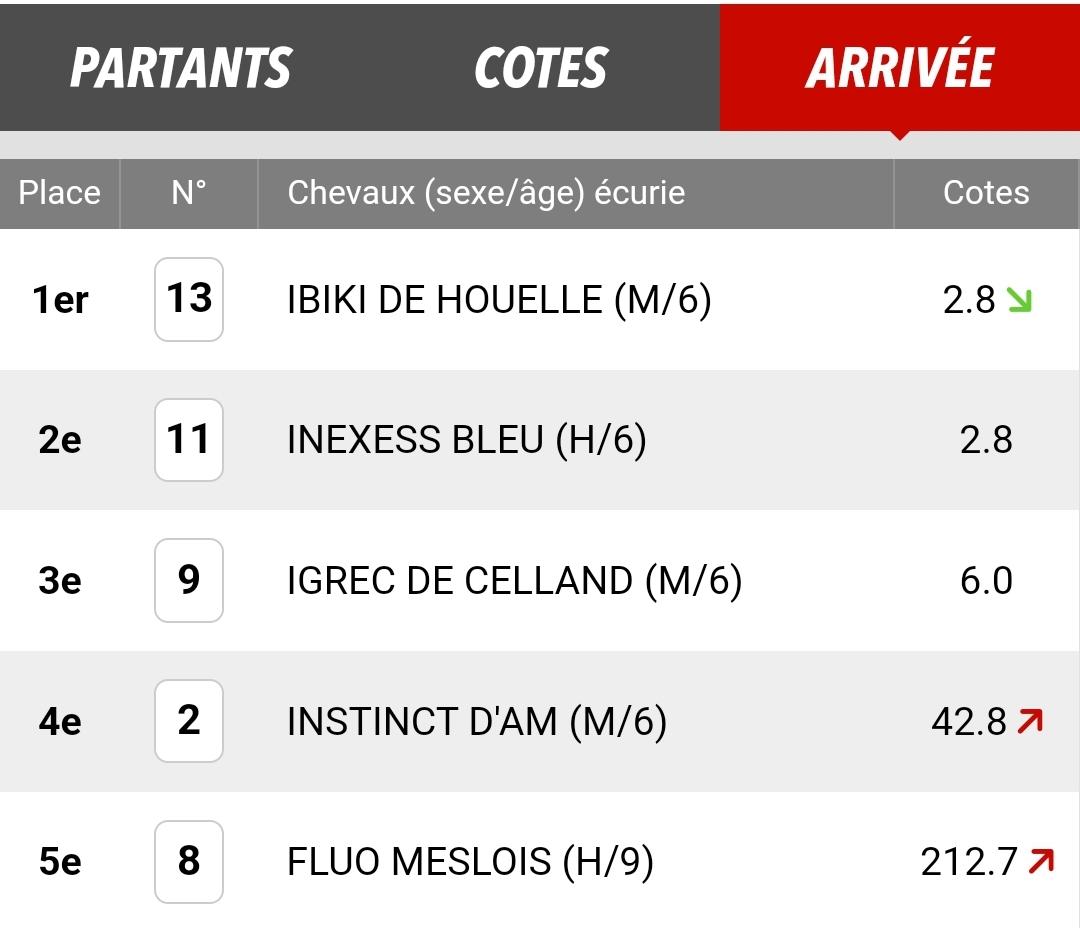The height and width of the screenshot is (928, 1080).
Task: Open horse IBIKI DE HOUELLE details
Action: 499,300
